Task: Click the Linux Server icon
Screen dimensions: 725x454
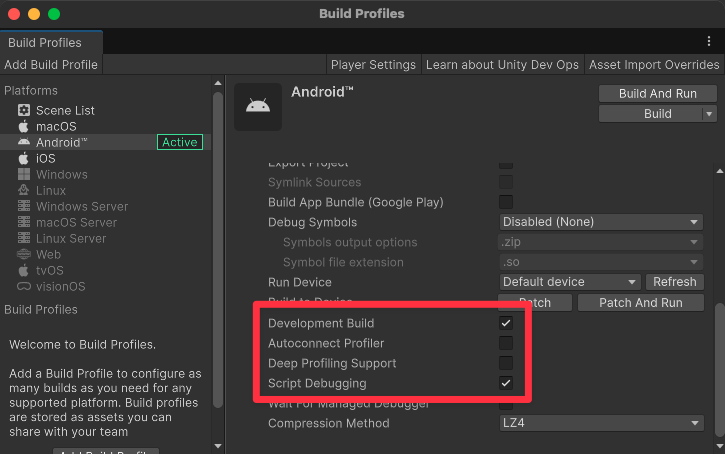Action: pyautogui.click(x=24, y=238)
